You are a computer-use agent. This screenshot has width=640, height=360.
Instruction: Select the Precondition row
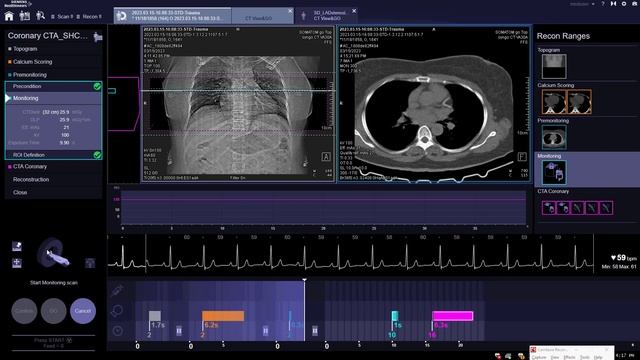click(x=53, y=87)
